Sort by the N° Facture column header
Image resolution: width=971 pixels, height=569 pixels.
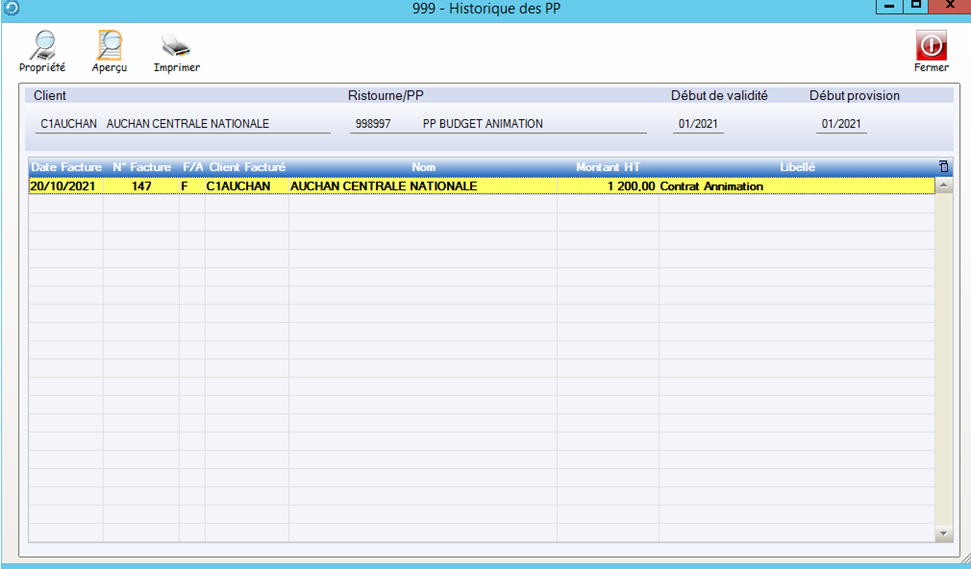tap(141, 167)
